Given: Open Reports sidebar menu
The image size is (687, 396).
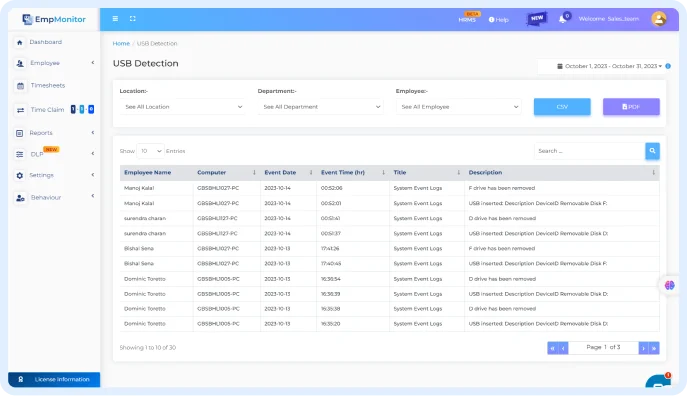Looking at the screenshot, I should pos(41,133).
